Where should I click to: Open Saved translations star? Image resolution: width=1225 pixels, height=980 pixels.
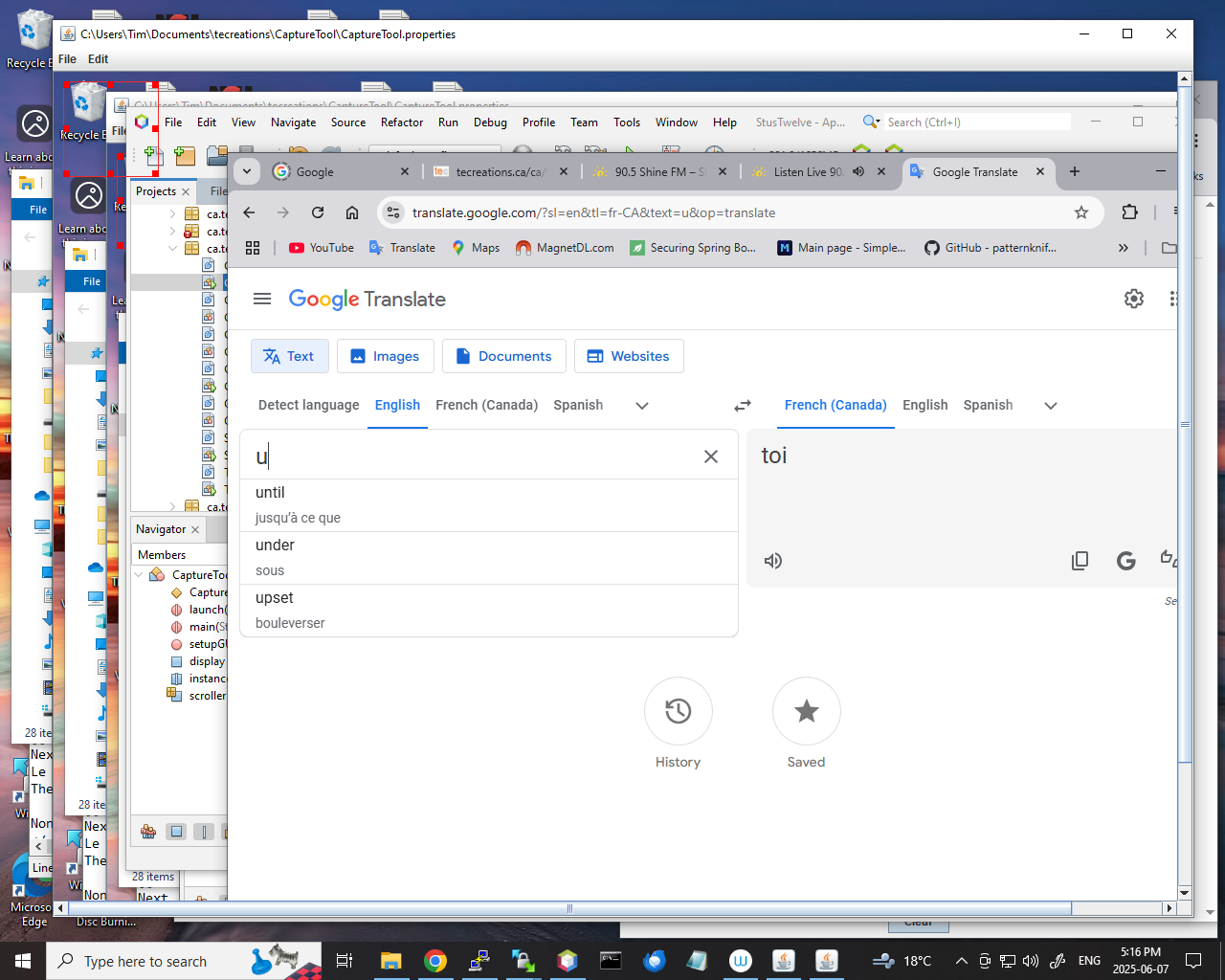[x=807, y=711]
